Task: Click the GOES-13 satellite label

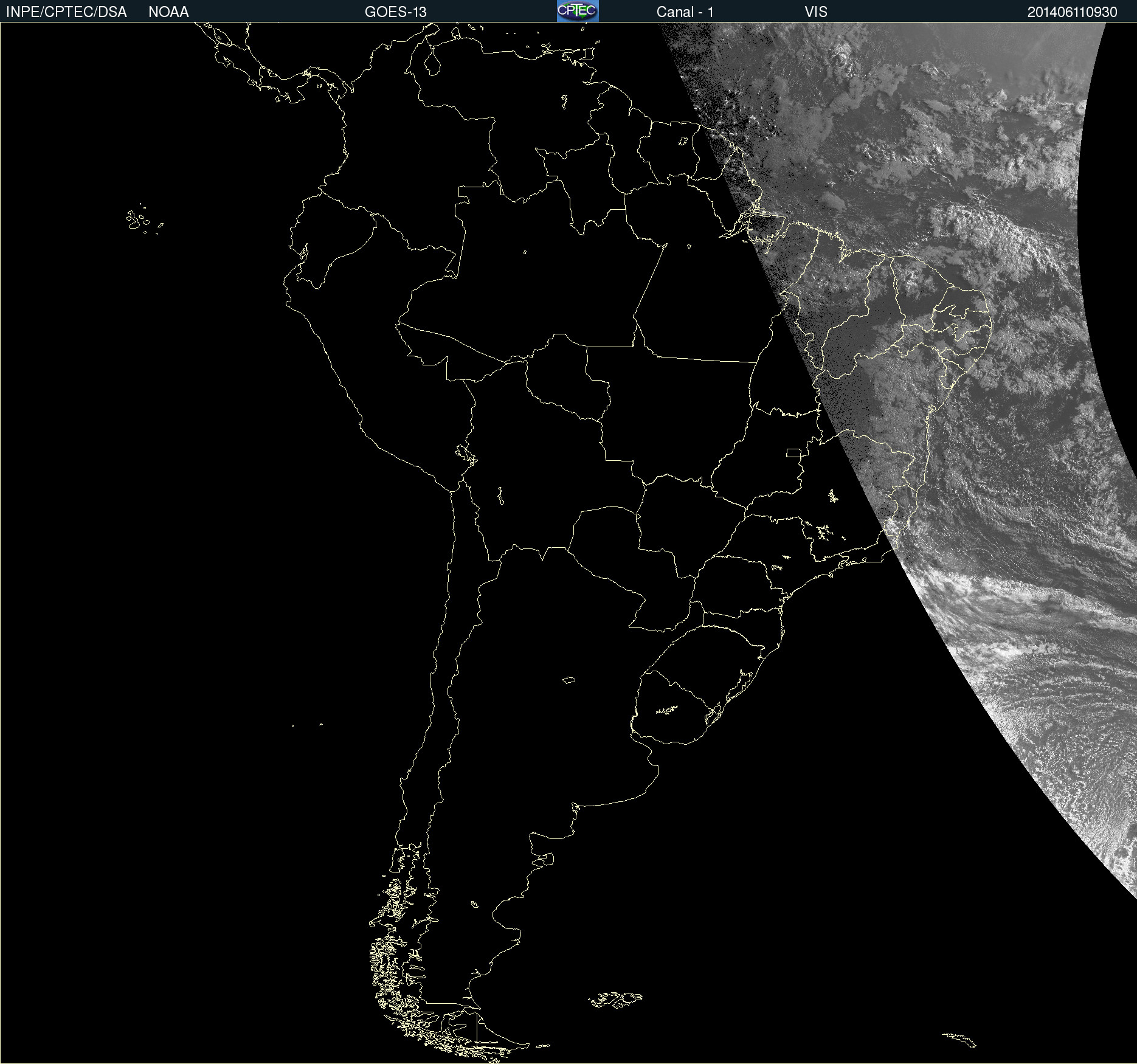Action: [396, 12]
